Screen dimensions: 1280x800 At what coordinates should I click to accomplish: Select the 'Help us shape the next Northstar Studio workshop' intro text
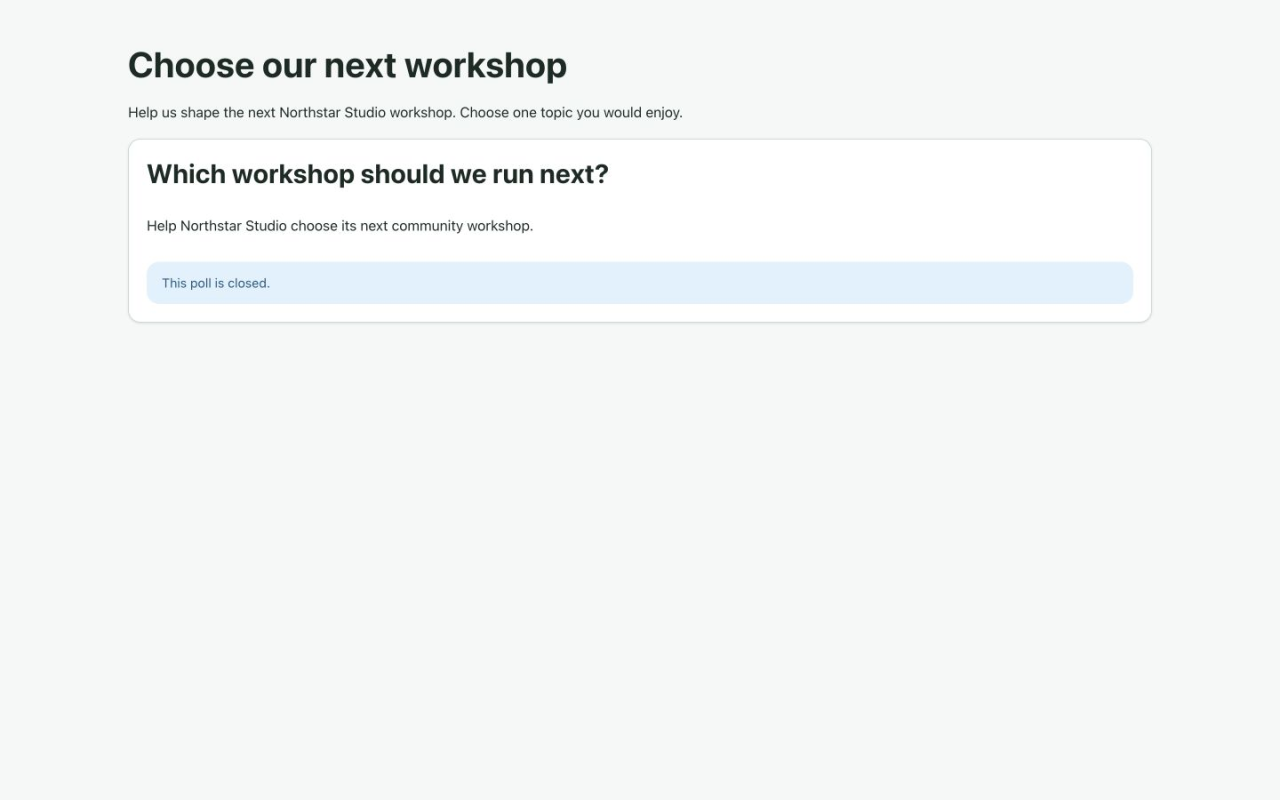(405, 112)
